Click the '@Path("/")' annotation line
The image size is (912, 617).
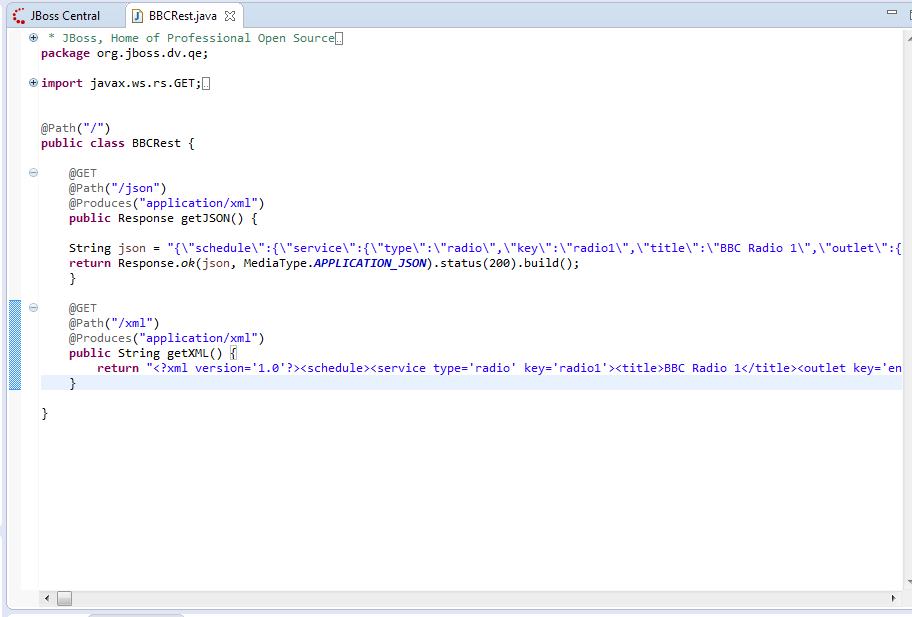pos(76,128)
